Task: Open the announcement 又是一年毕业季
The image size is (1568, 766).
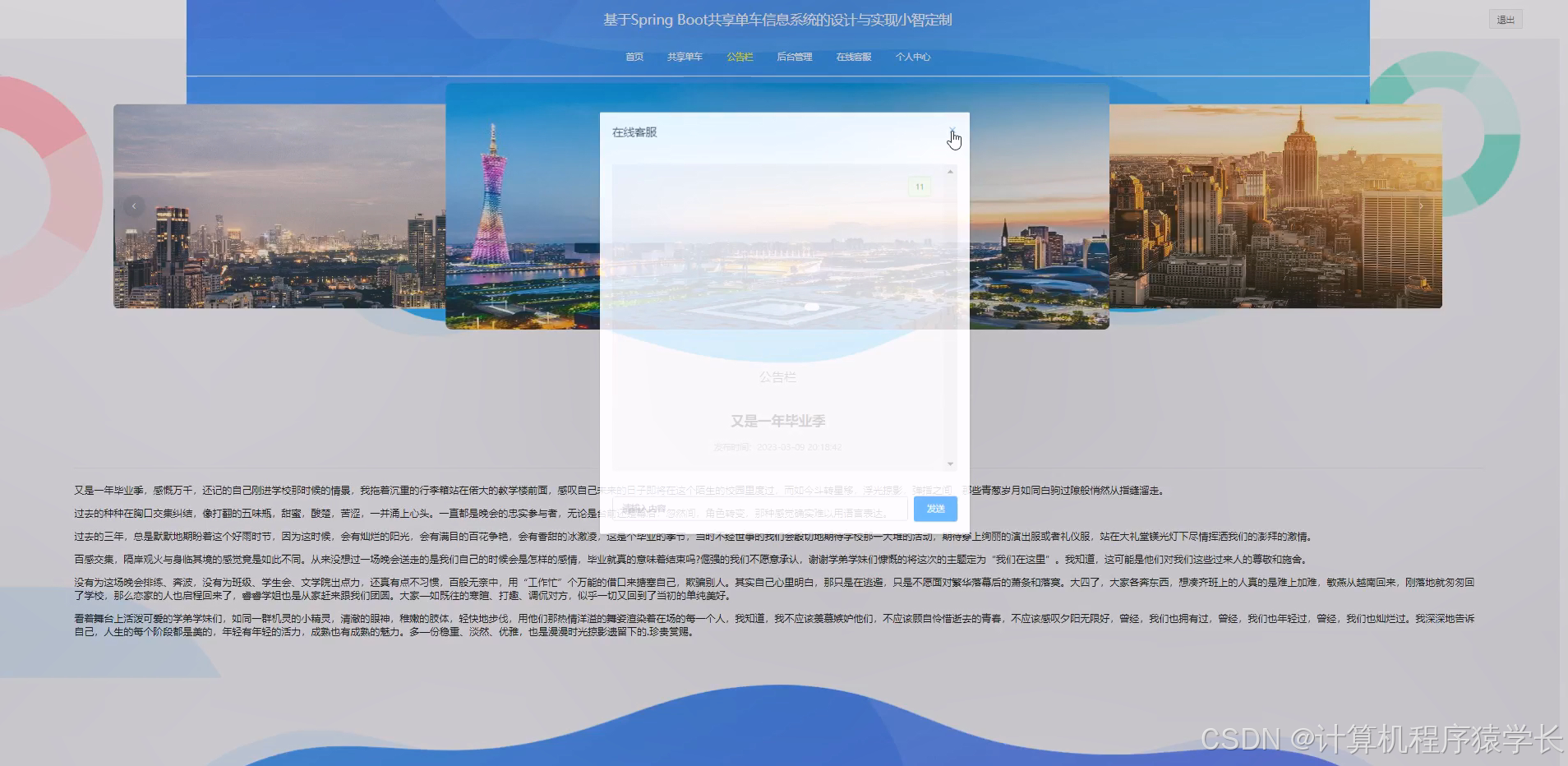Action: tap(779, 420)
